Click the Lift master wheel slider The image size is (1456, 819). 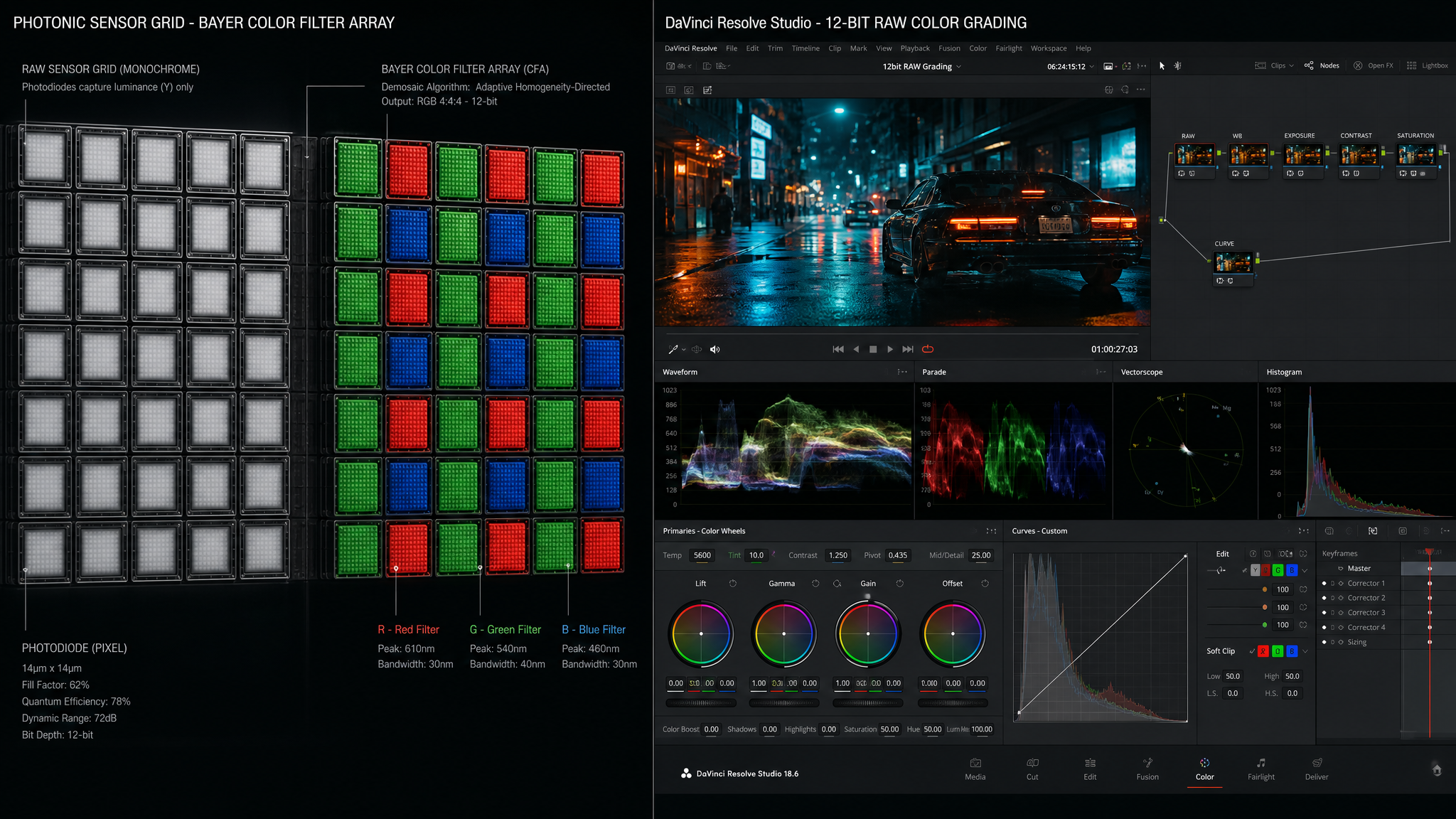701,702
